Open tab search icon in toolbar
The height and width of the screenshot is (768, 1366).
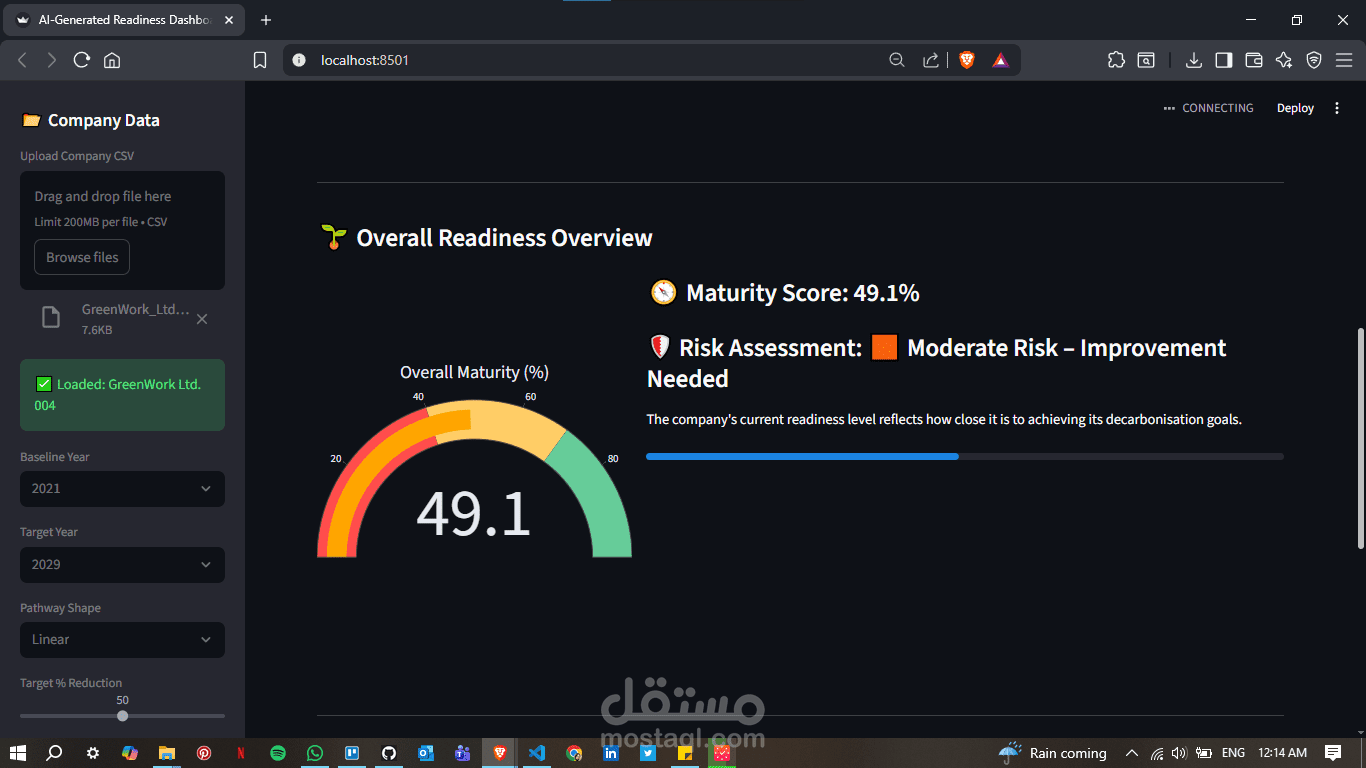point(1146,60)
